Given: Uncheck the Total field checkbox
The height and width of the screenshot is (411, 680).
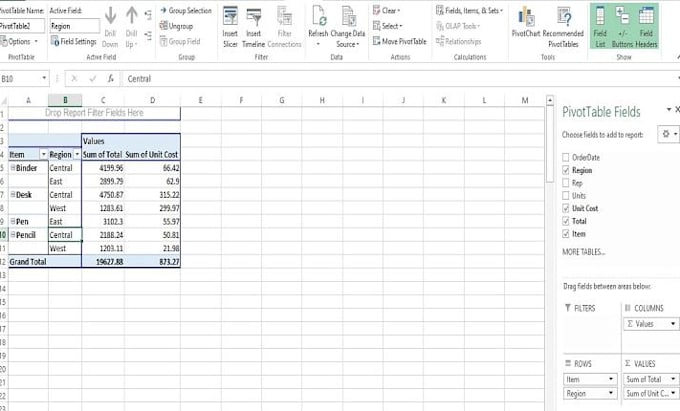Looking at the screenshot, I should tap(566, 221).
